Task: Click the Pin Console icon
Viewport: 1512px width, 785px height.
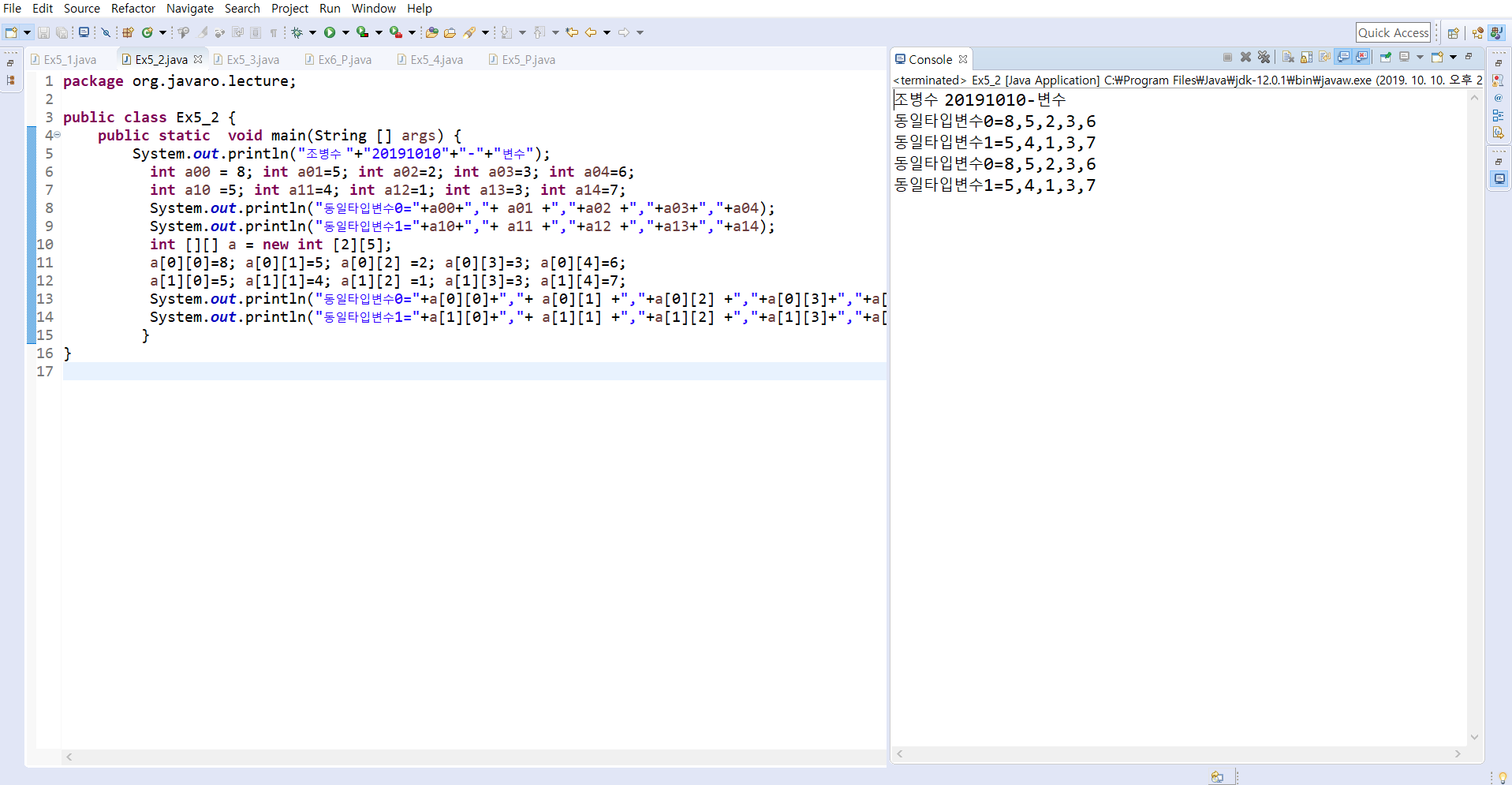Action: pos(1385,57)
